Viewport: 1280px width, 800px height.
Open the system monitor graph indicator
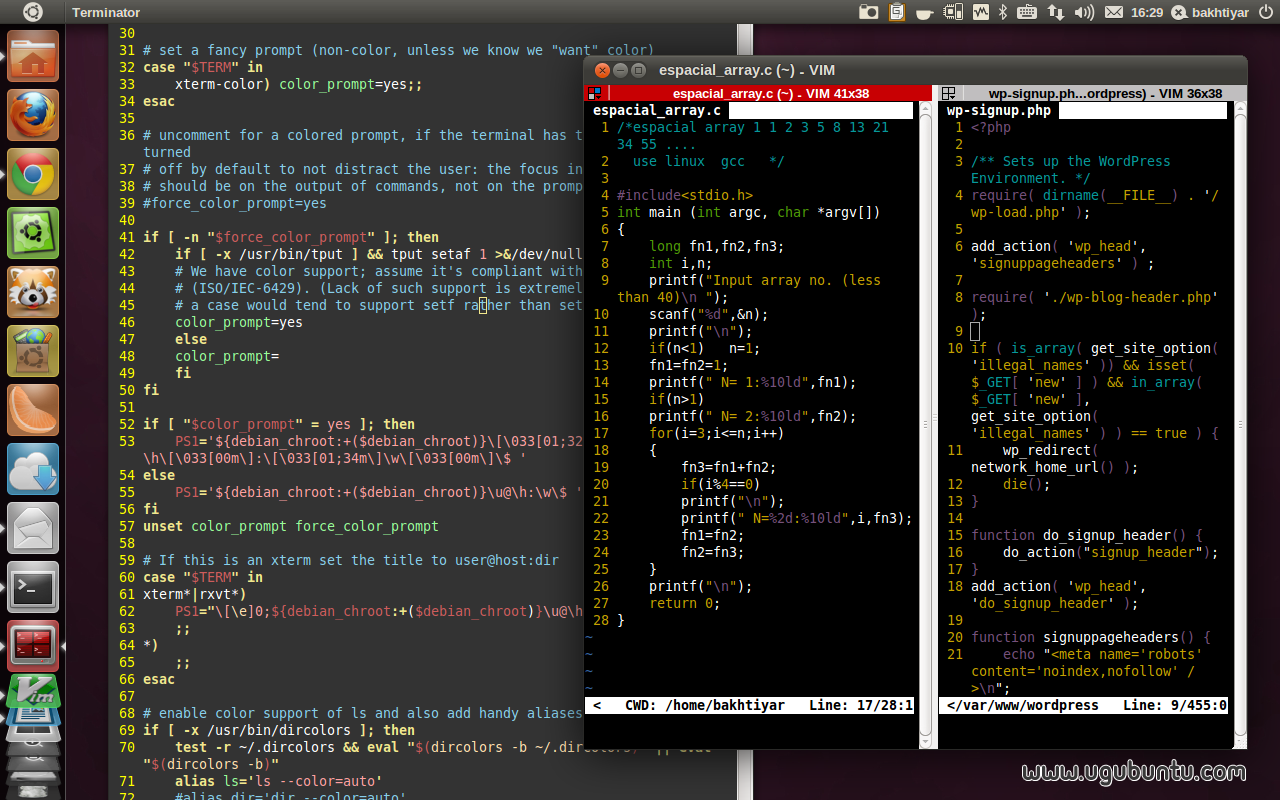point(980,12)
